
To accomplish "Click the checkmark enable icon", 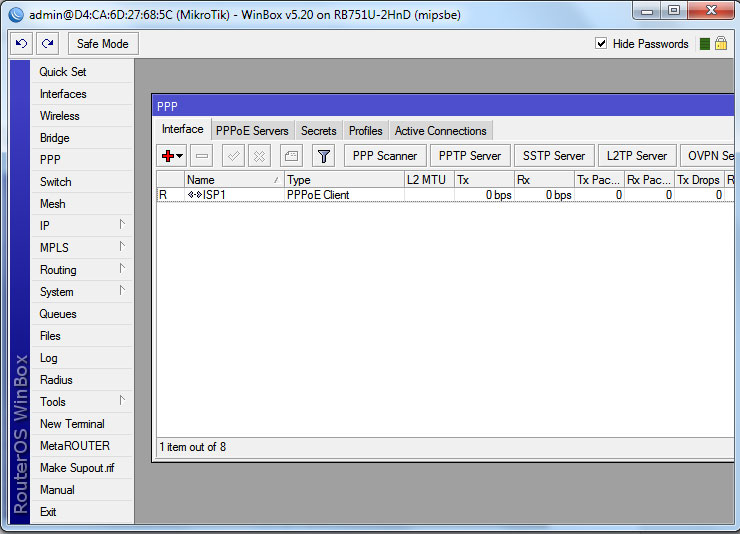I will tap(233, 156).
